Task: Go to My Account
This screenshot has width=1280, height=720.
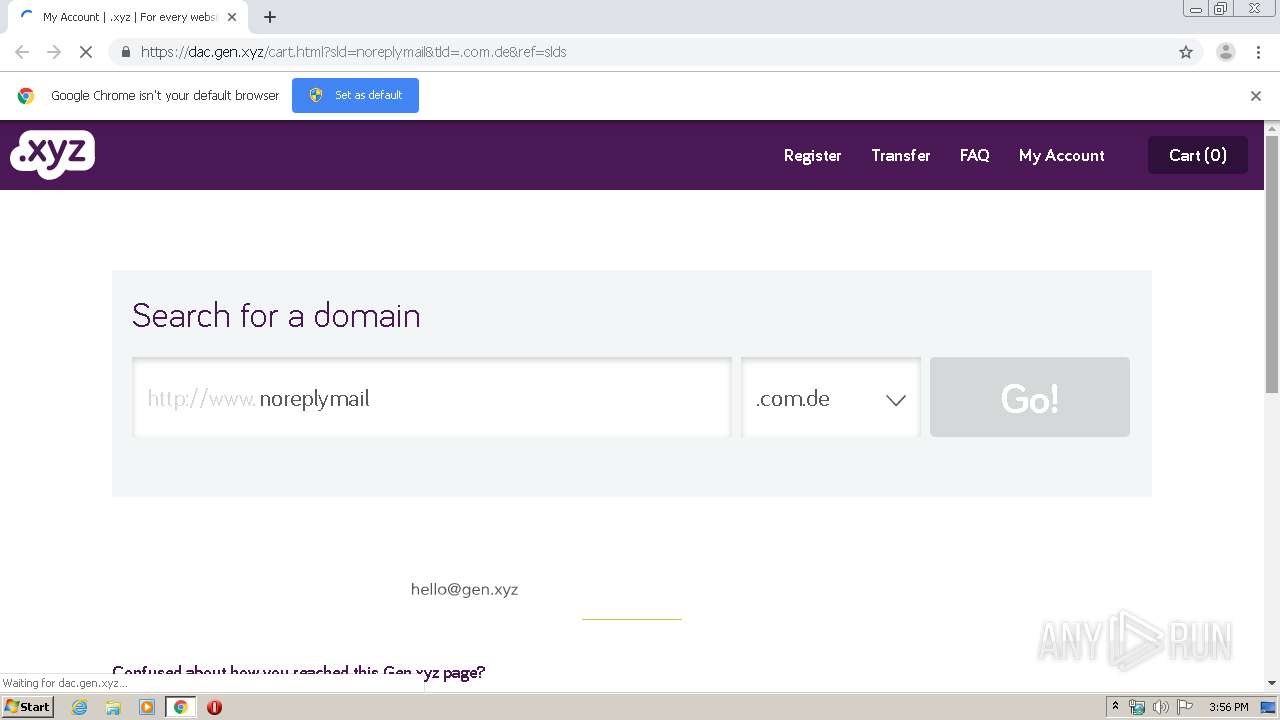Action: click(1061, 155)
